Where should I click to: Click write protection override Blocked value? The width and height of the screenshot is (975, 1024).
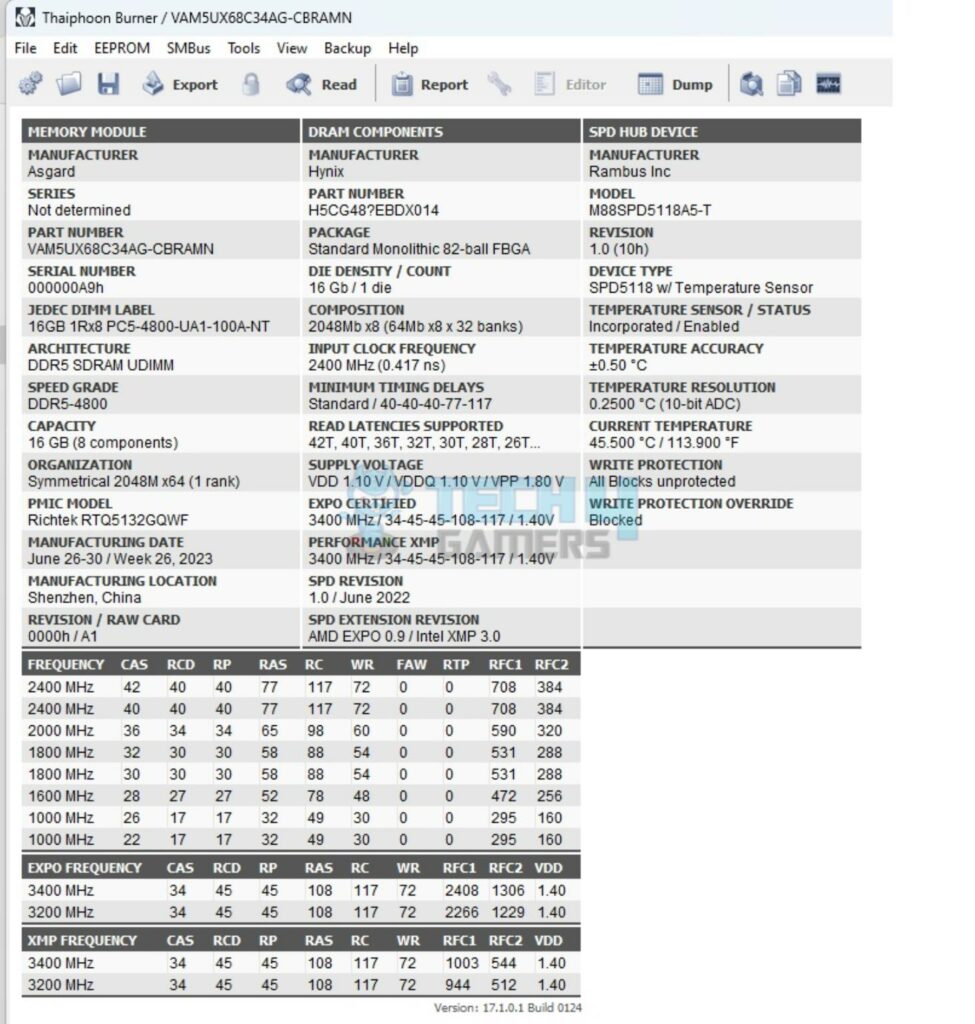click(616, 520)
